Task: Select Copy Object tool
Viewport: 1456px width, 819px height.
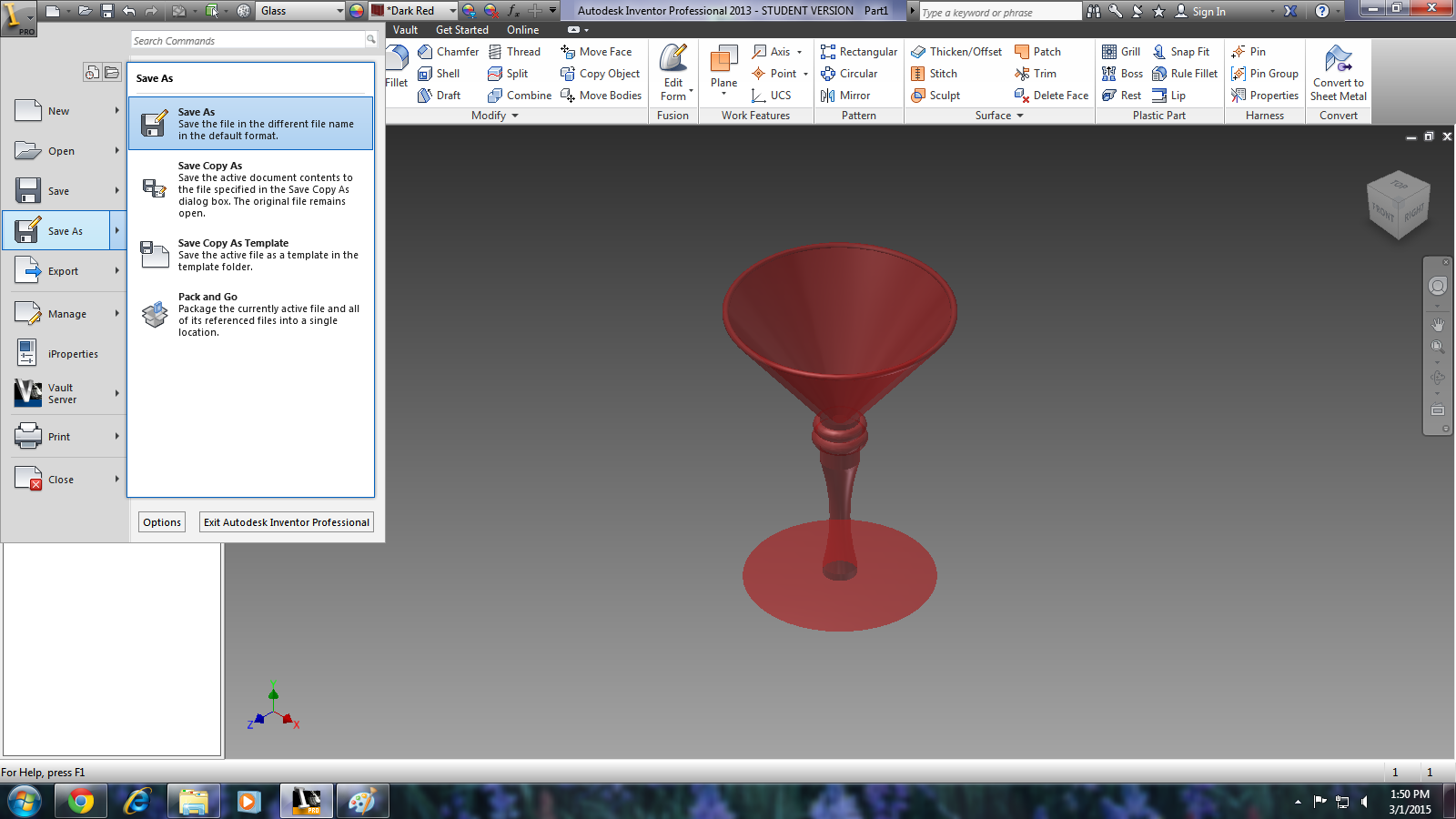Action: click(600, 74)
